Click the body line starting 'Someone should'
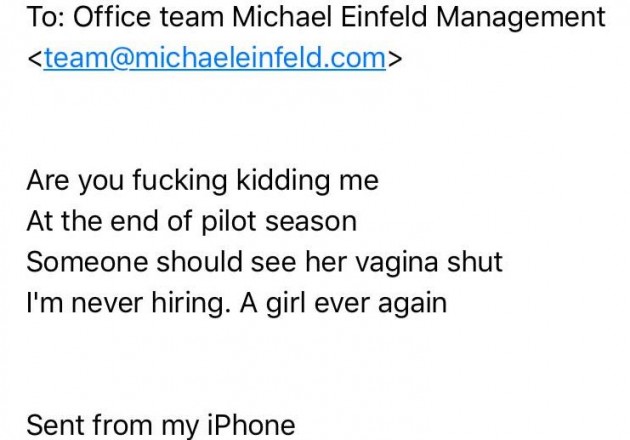The height and width of the screenshot is (440, 630). pos(264,263)
